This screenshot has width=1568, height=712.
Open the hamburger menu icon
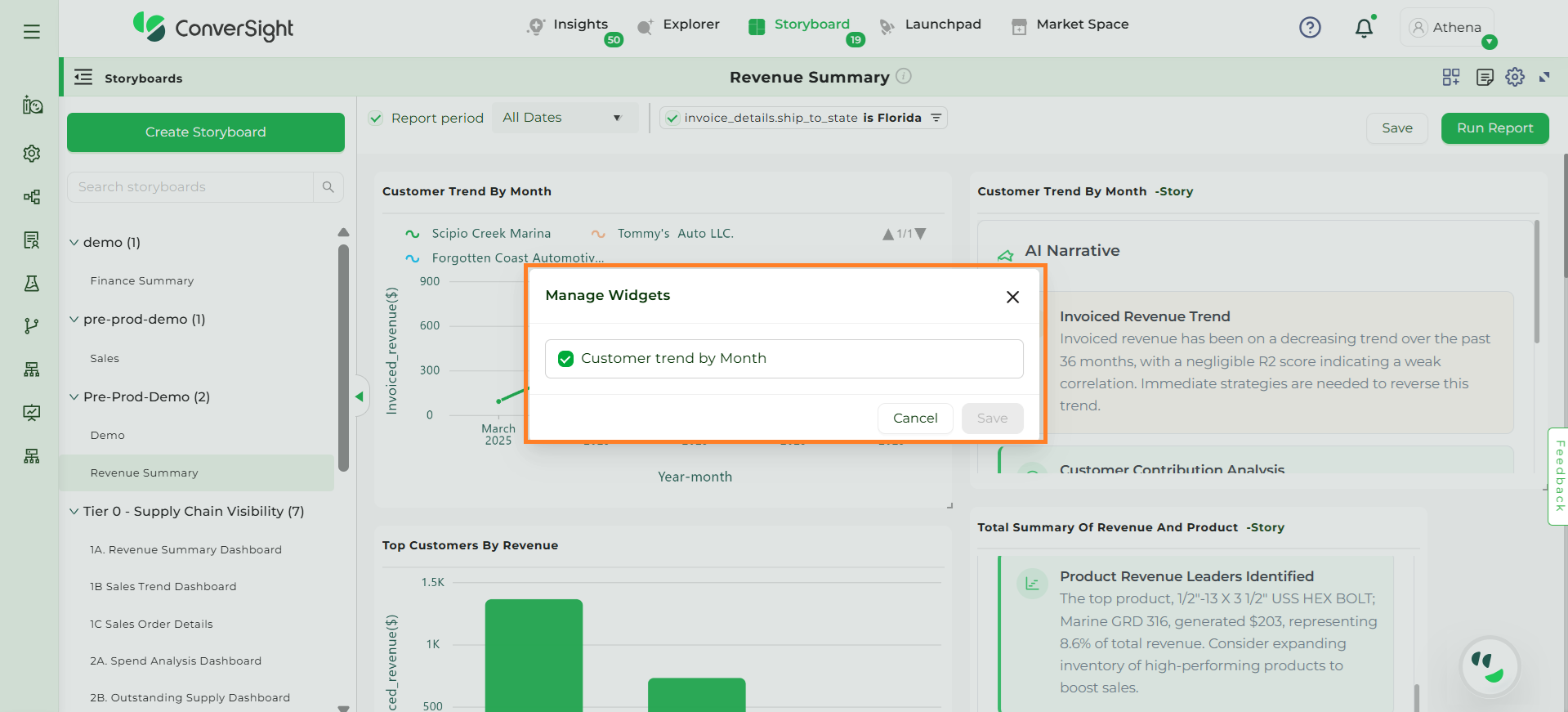point(32,32)
